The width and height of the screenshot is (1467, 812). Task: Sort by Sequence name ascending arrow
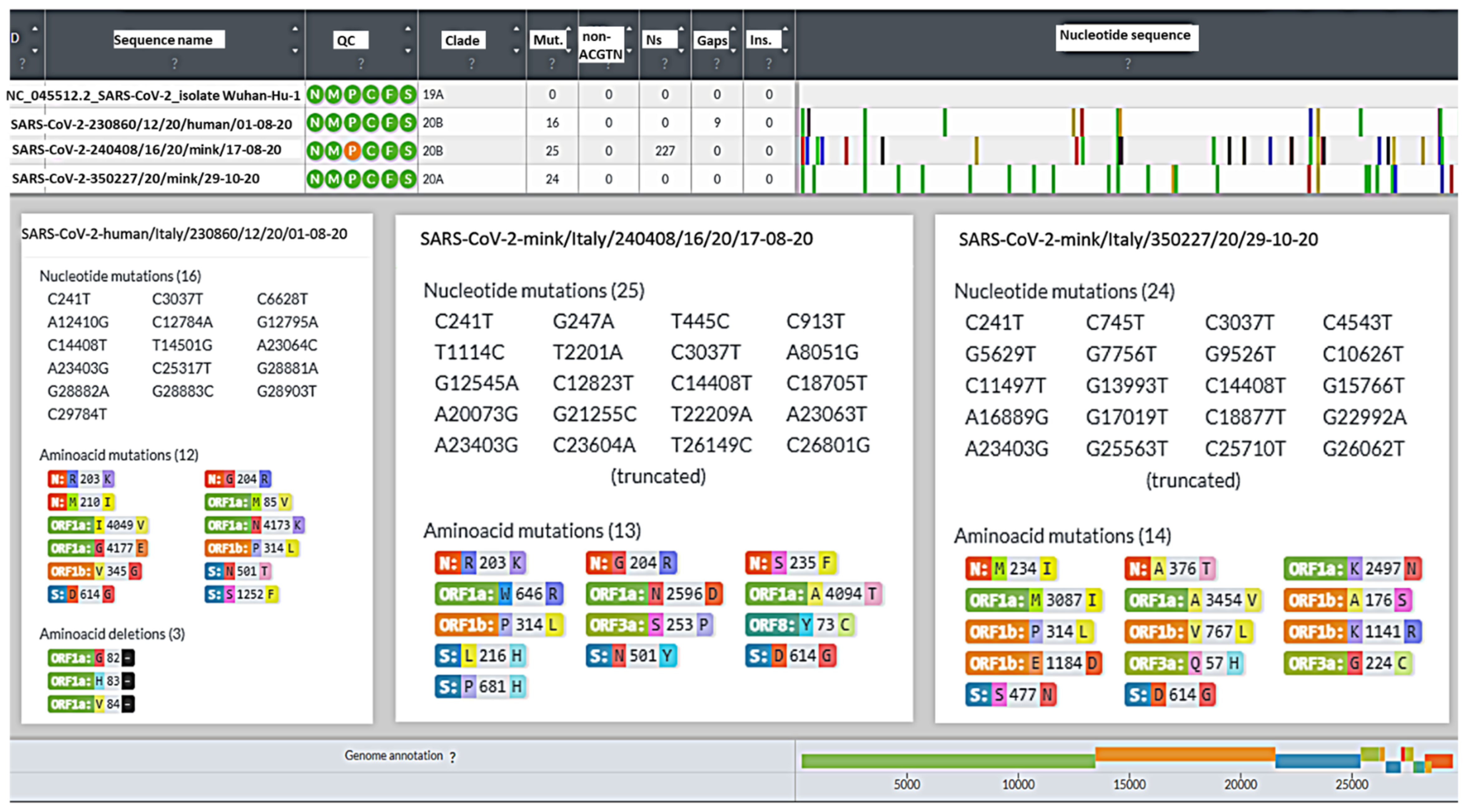tap(295, 29)
